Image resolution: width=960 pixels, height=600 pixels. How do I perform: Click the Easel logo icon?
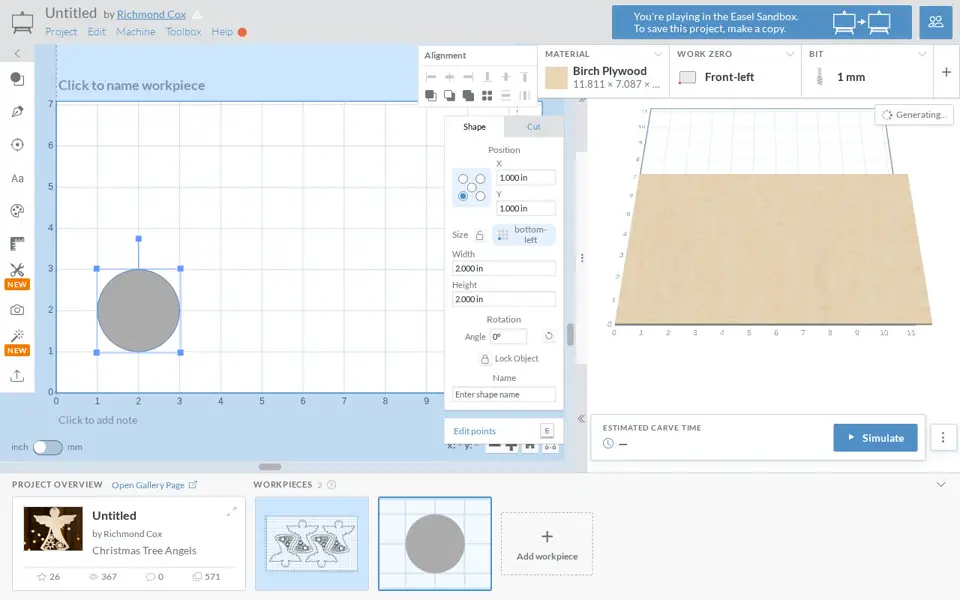pyautogui.click(x=22, y=22)
